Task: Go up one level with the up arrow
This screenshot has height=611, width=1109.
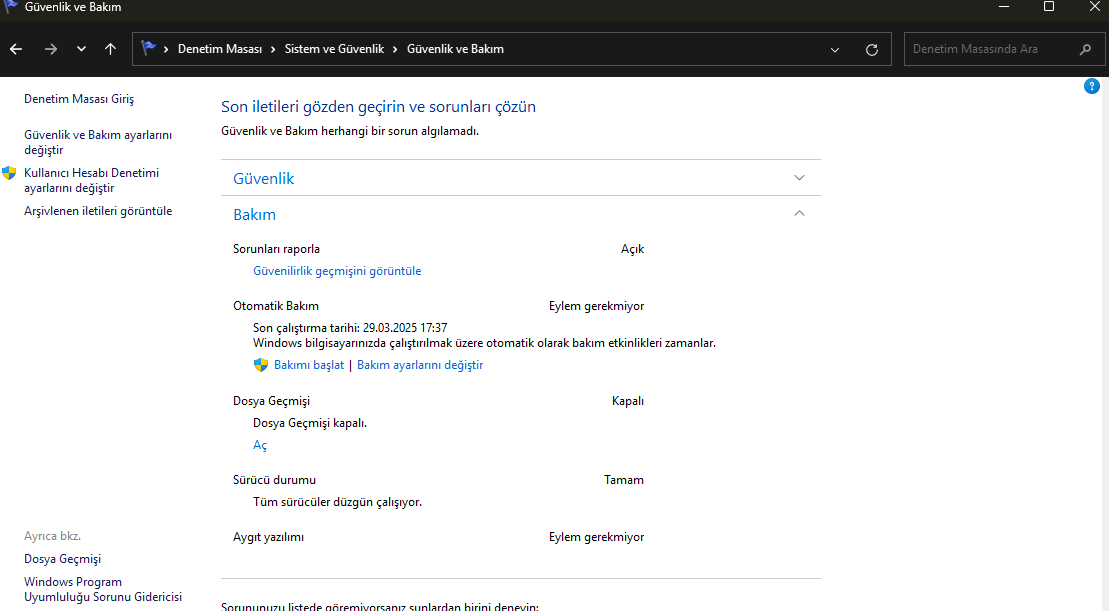Action: coord(110,49)
